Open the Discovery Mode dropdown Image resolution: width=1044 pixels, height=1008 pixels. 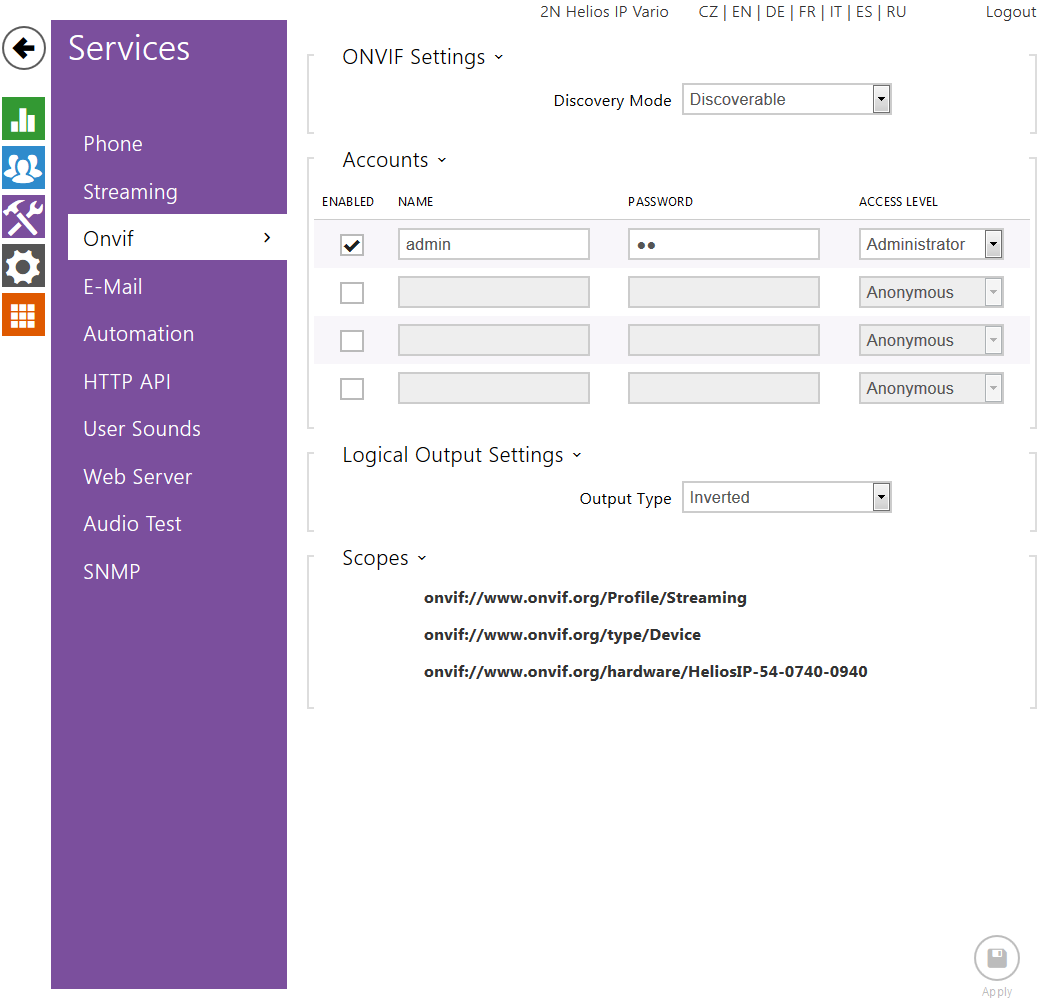[786, 100]
